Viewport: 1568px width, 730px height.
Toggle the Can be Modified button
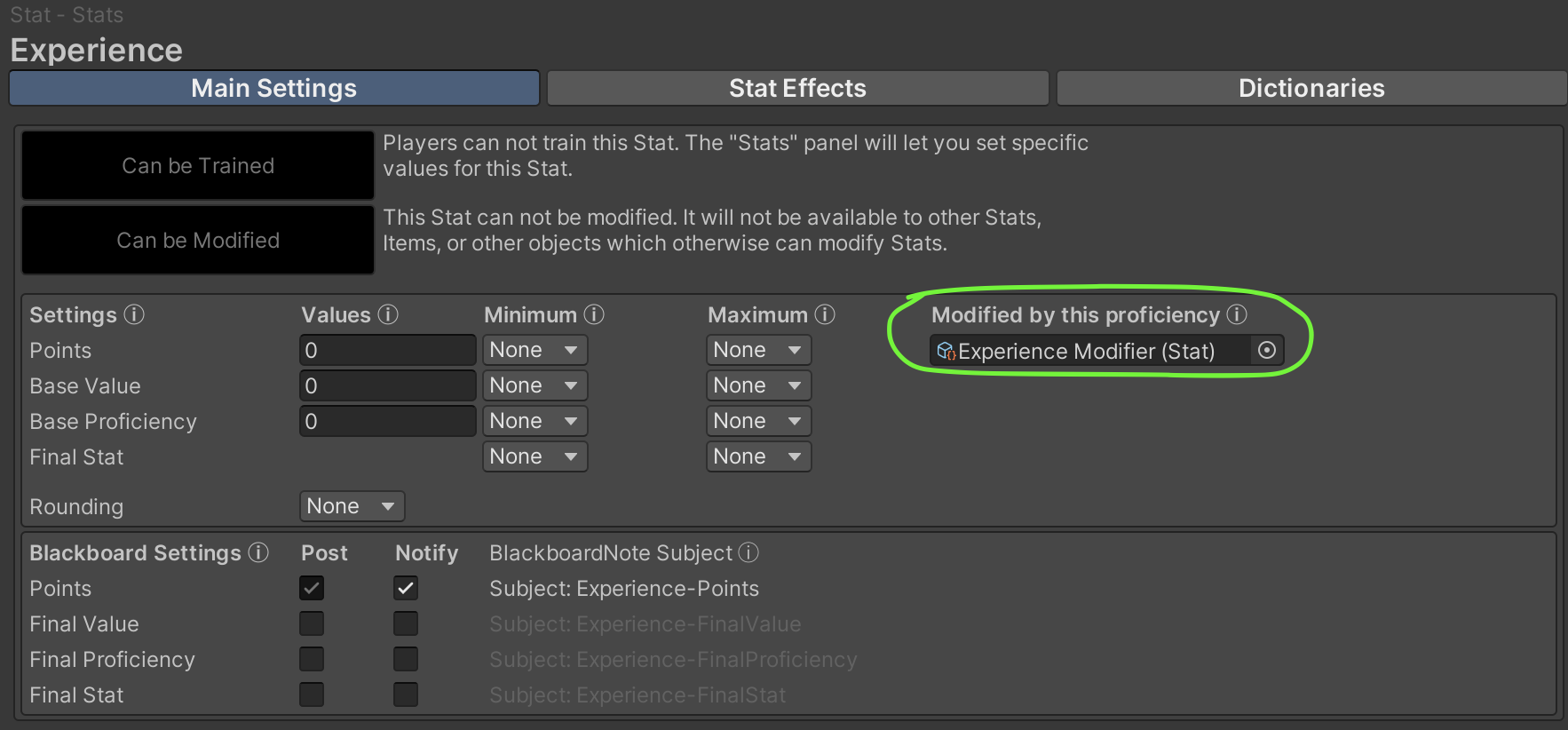point(198,241)
